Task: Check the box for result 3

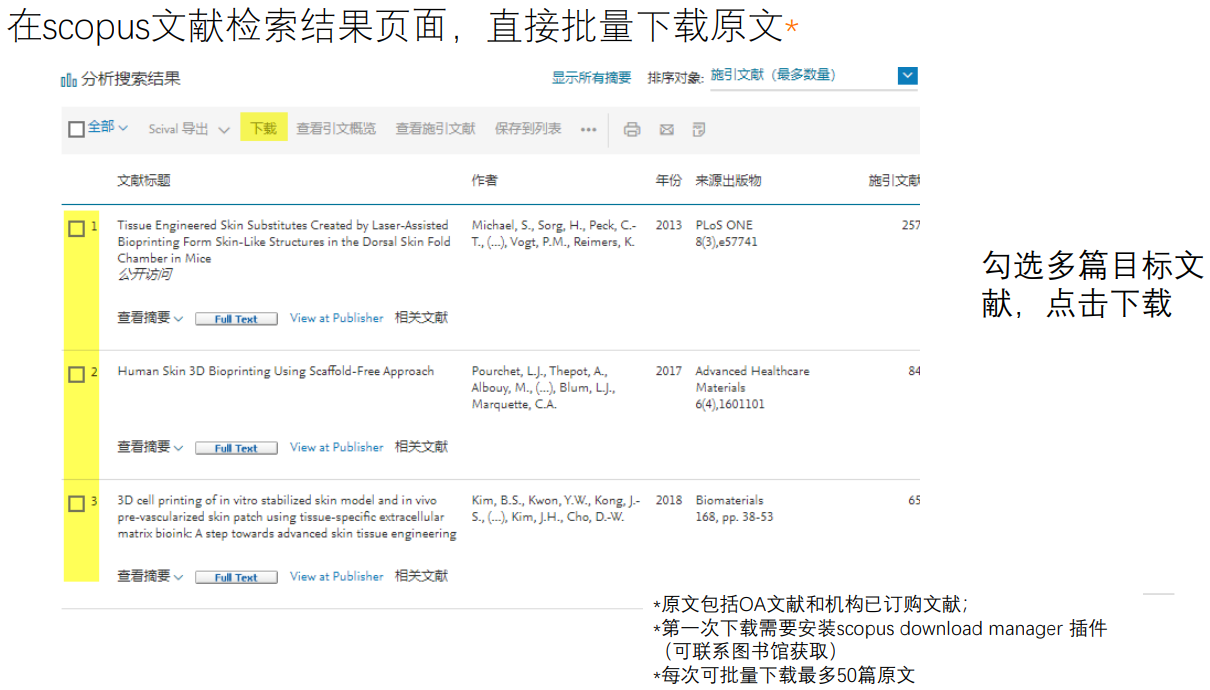Action: point(76,504)
